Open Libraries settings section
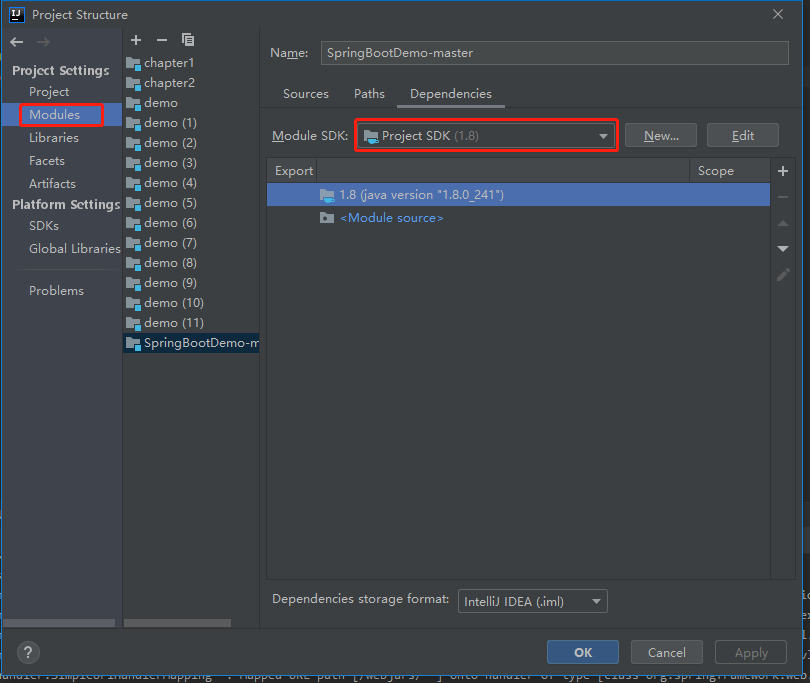The image size is (810, 683). click(x=54, y=138)
